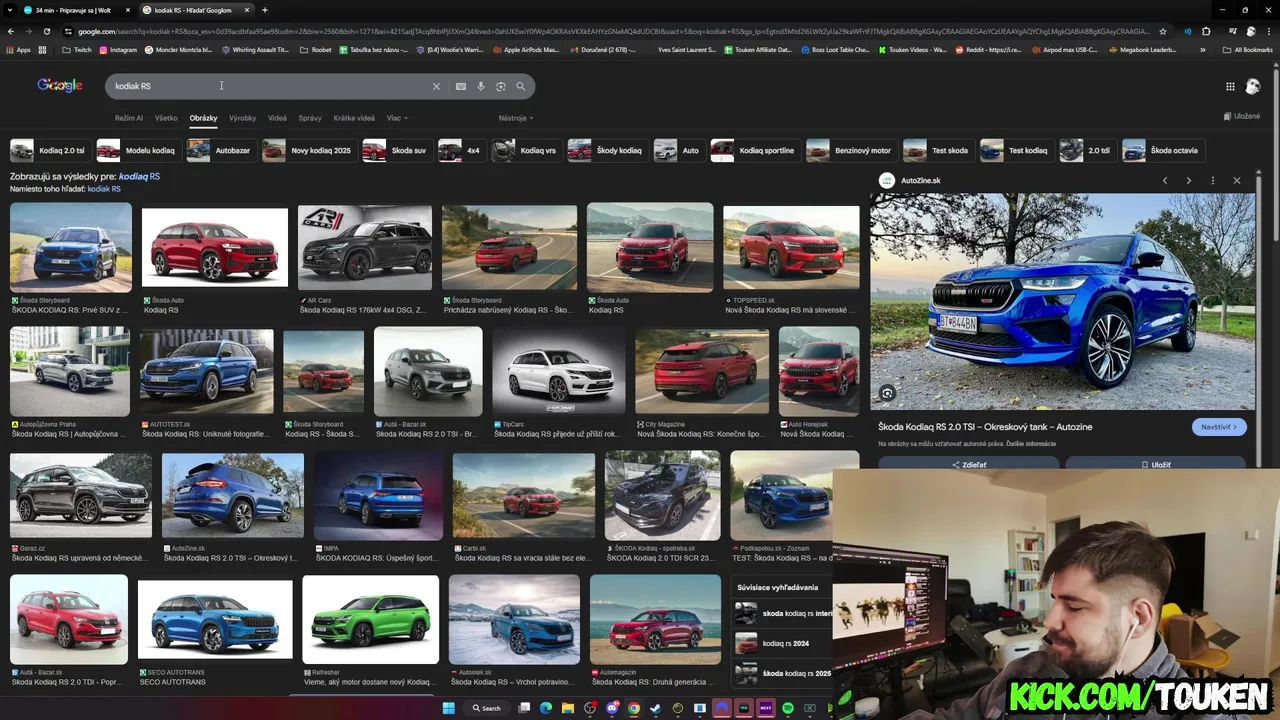Click the Zdieľať share button
Viewport: 1280px width, 720px height.
pos(969,465)
